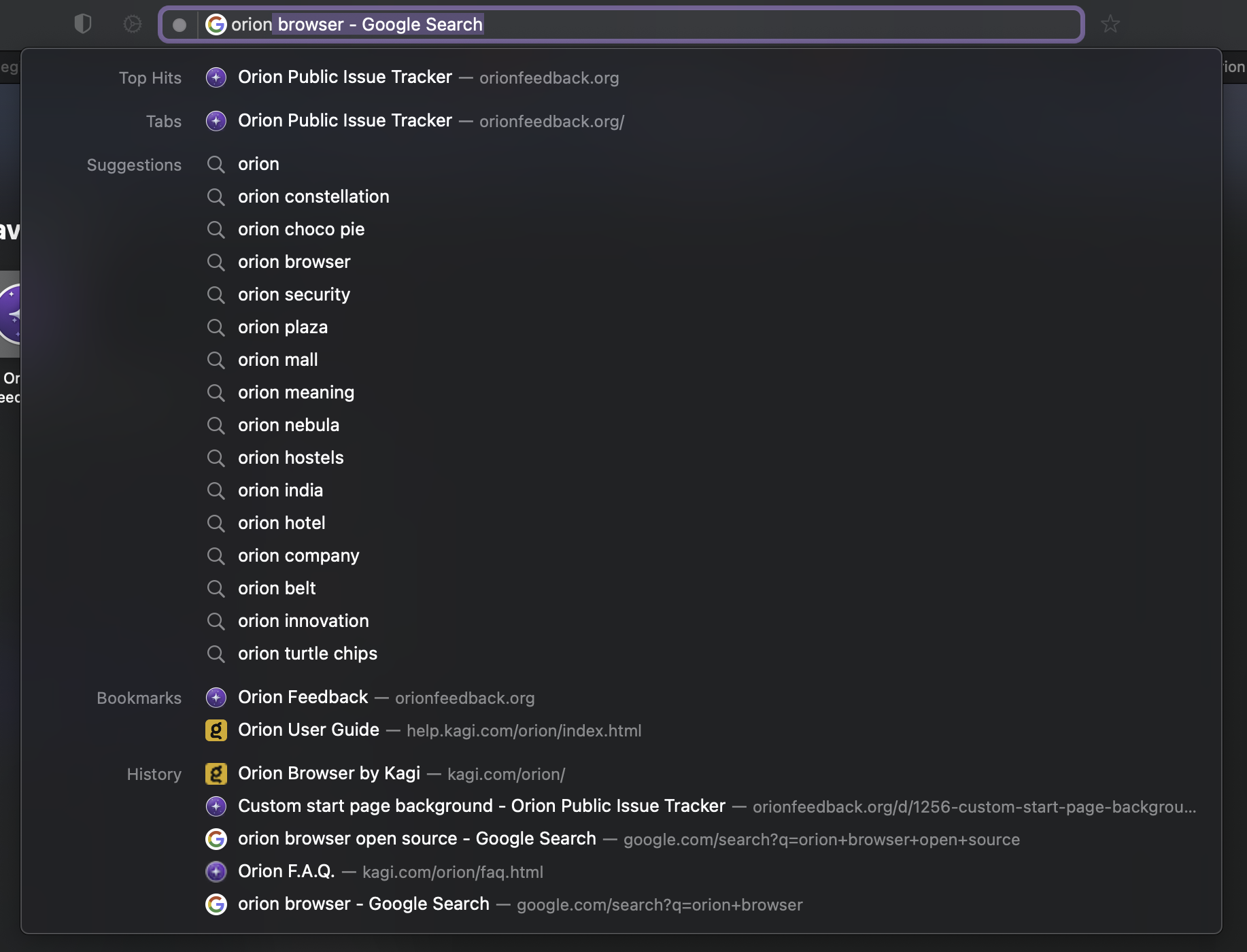This screenshot has width=1247, height=952.
Task: Open the website settings gear icon
Action: coord(132,24)
